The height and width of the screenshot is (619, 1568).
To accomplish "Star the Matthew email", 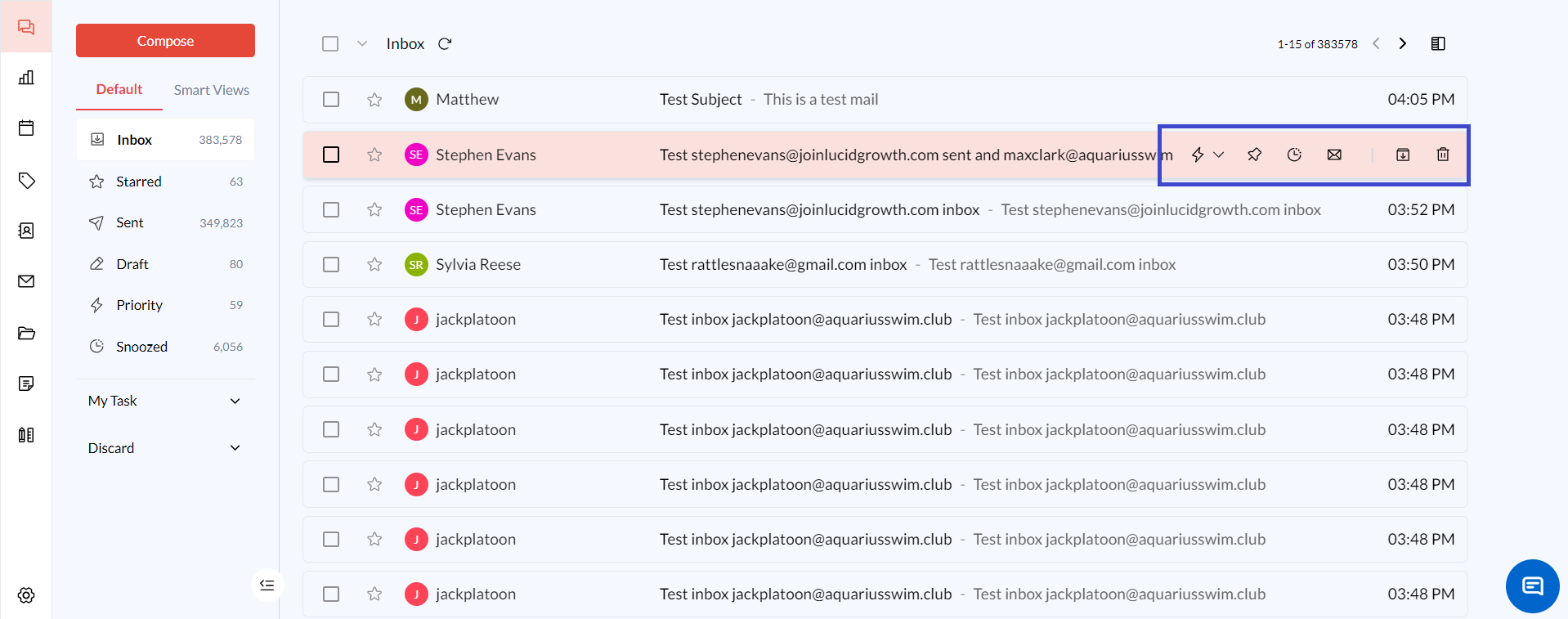I will tap(374, 100).
